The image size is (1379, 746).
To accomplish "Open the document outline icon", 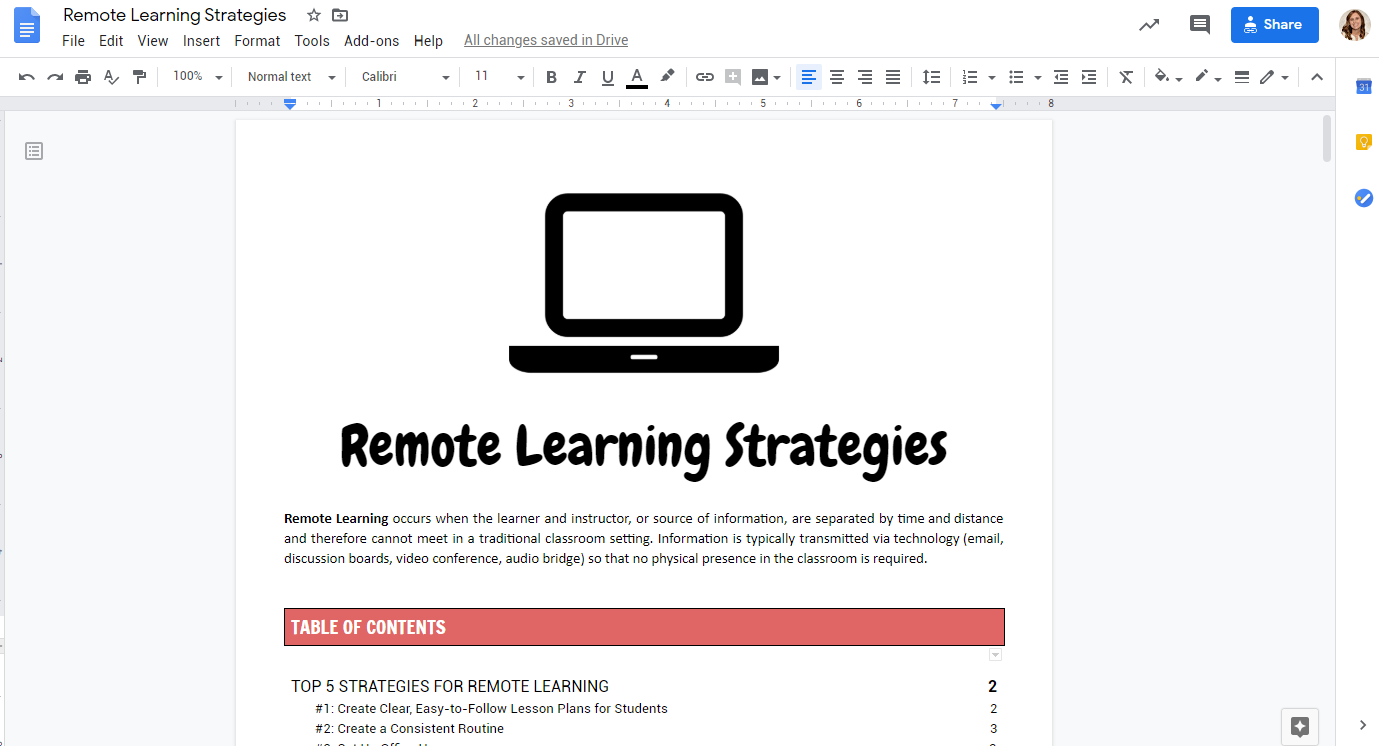I will (x=34, y=151).
